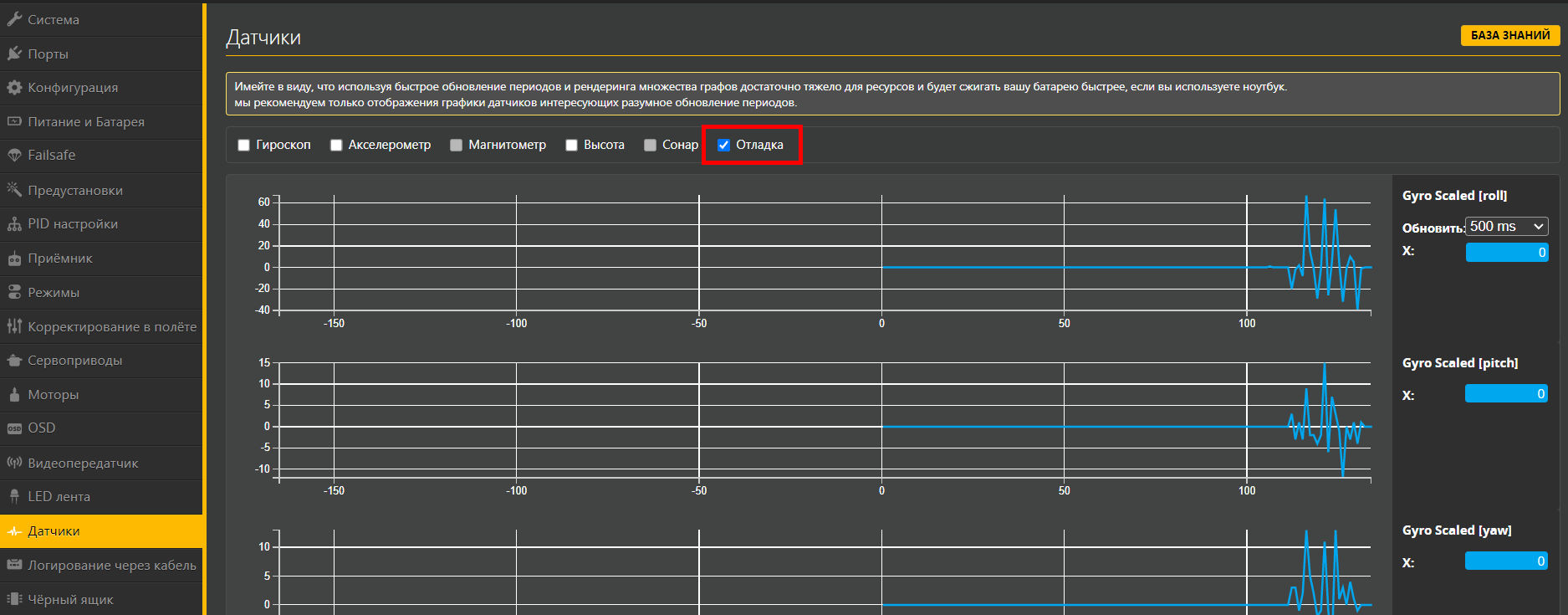Select the OSD section label
The image size is (1568, 615).
point(42,428)
